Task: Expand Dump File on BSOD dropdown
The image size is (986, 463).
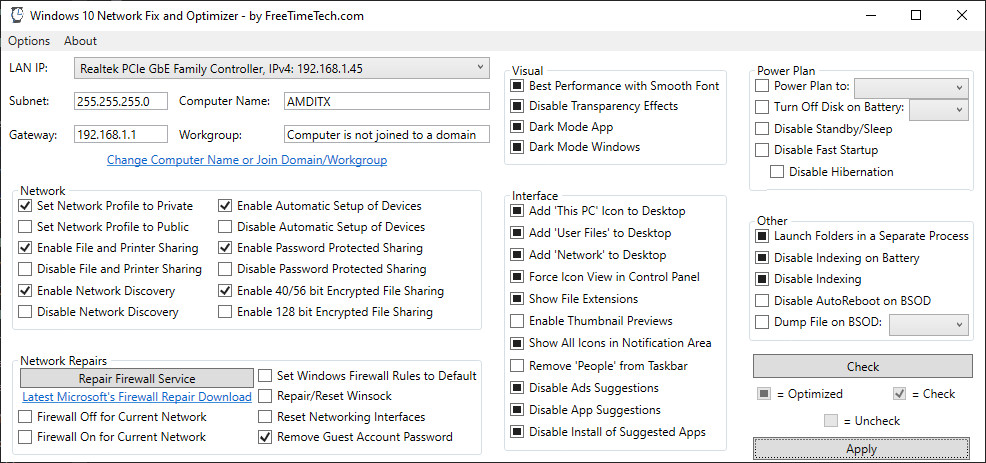Action: pyautogui.click(x=929, y=324)
